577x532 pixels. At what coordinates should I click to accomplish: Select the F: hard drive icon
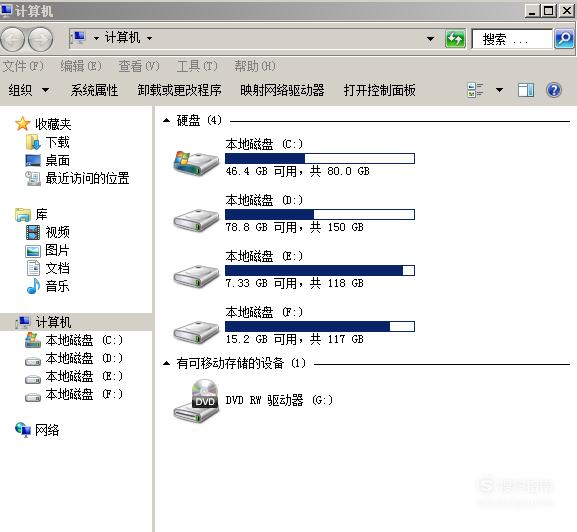point(196,332)
